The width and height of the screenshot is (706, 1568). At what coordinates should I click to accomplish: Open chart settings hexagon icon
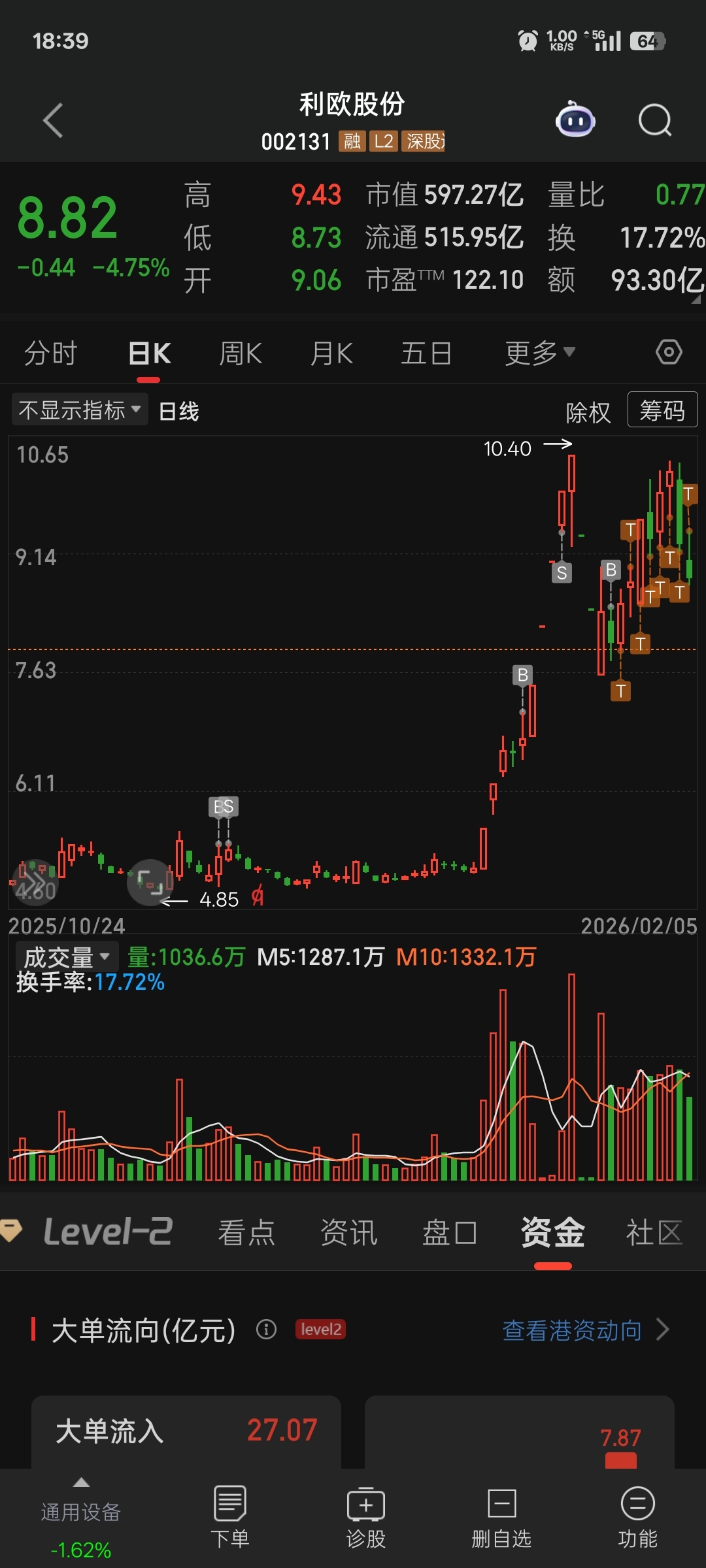669,352
